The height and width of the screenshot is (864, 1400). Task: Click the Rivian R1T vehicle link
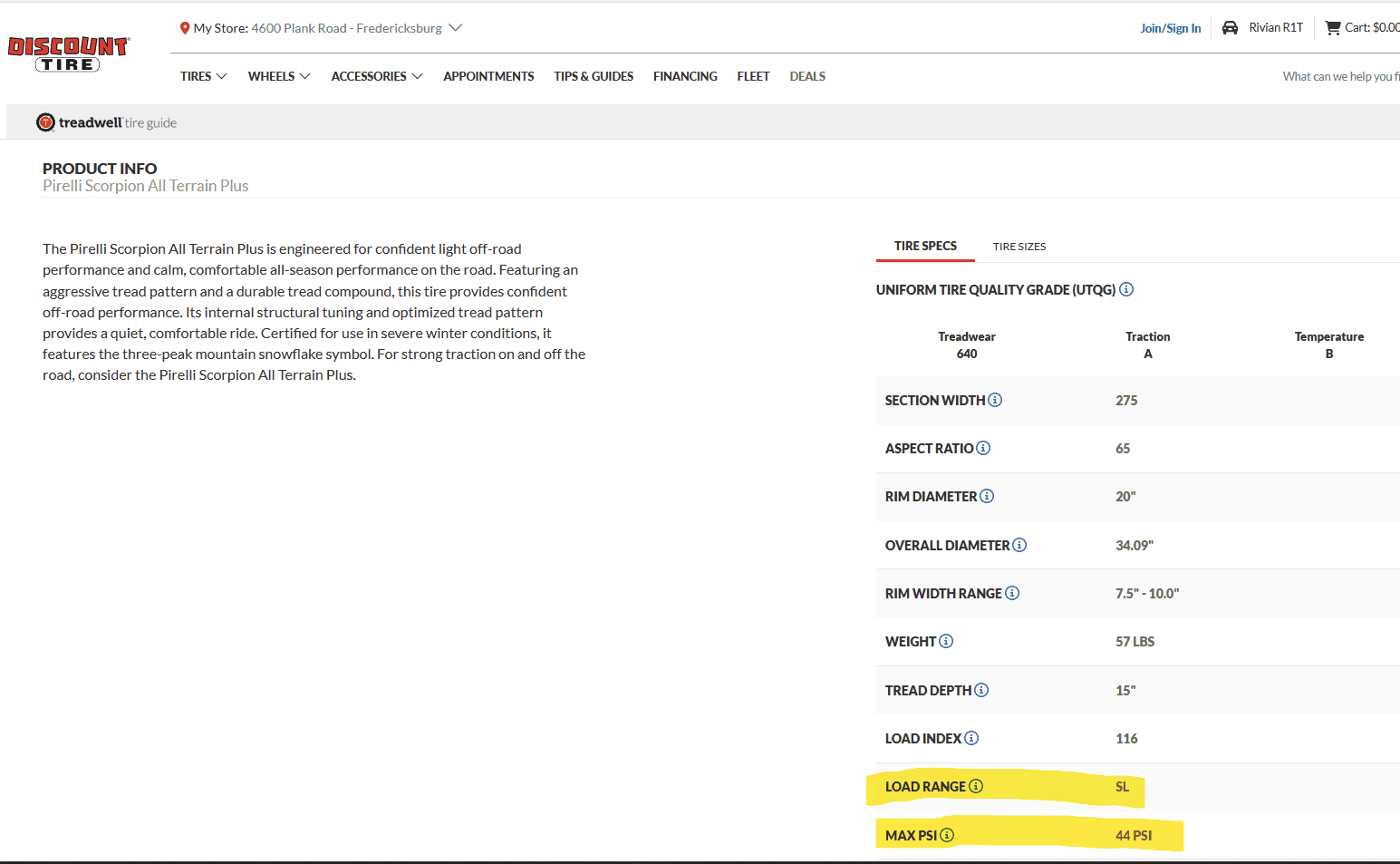click(1276, 28)
